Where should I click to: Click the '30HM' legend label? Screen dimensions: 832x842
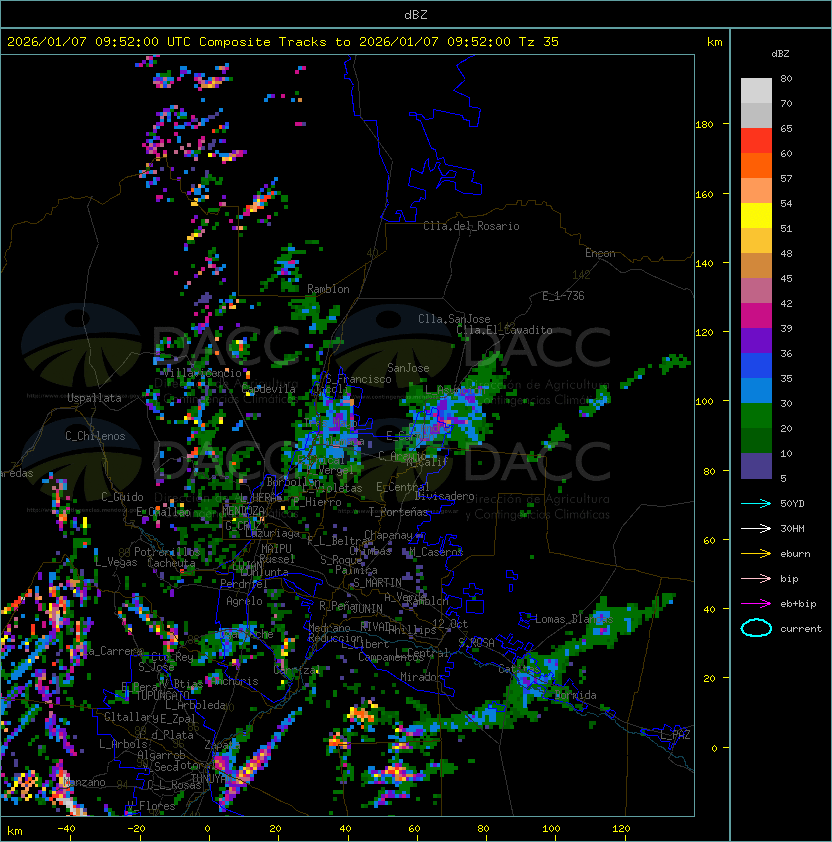(792, 528)
